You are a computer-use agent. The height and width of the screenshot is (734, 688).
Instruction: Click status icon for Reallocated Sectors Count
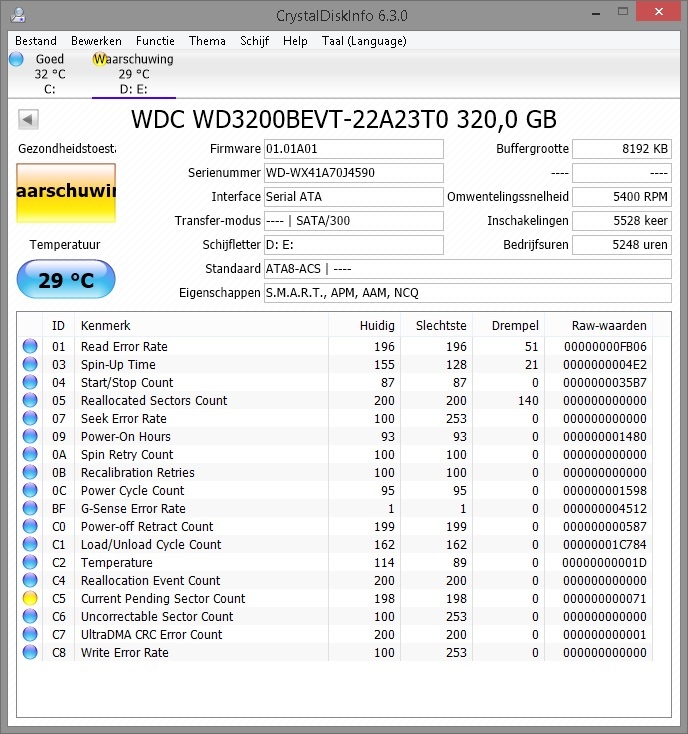[x=30, y=400]
